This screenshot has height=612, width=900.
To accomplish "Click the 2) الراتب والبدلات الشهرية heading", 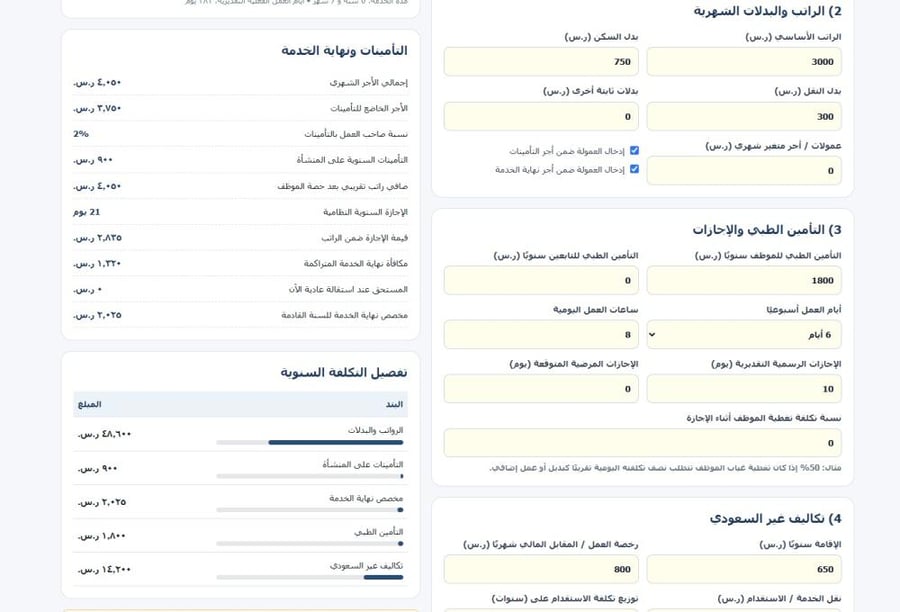I will tap(767, 11).
